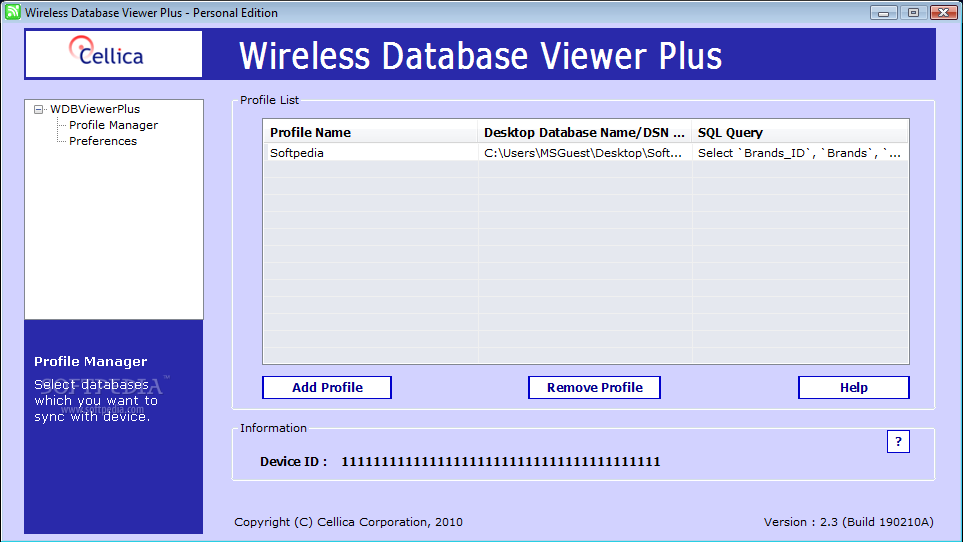Open Preferences in the tree
Screen dimensions: 963x542
pos(103,141)
